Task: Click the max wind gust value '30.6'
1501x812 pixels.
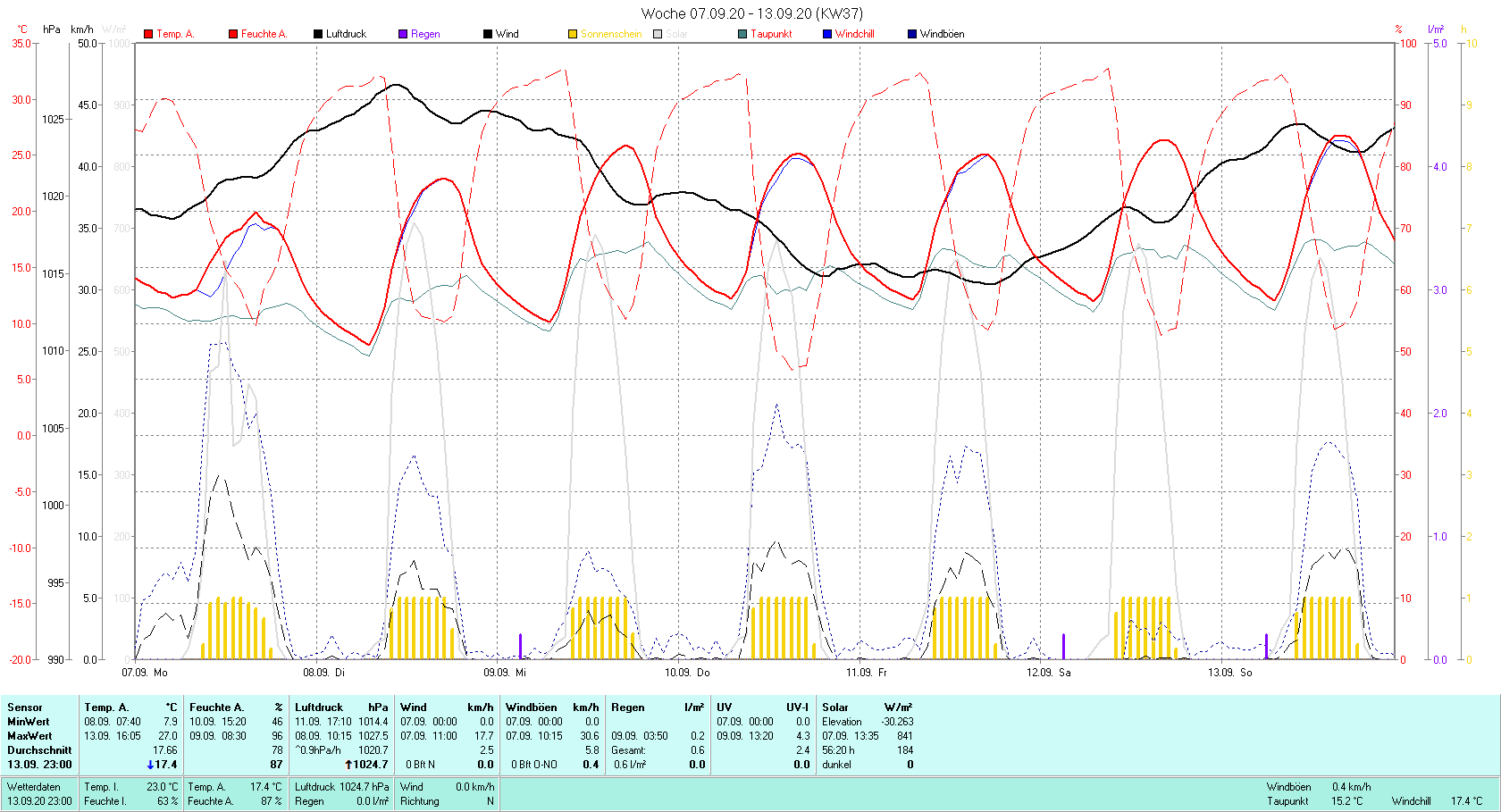Action: (590, 736)
